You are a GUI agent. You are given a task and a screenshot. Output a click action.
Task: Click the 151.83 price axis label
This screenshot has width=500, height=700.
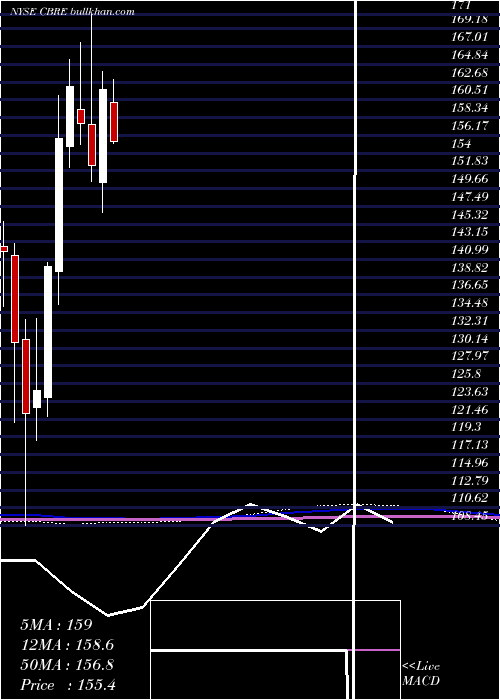(x=470, y=161)
